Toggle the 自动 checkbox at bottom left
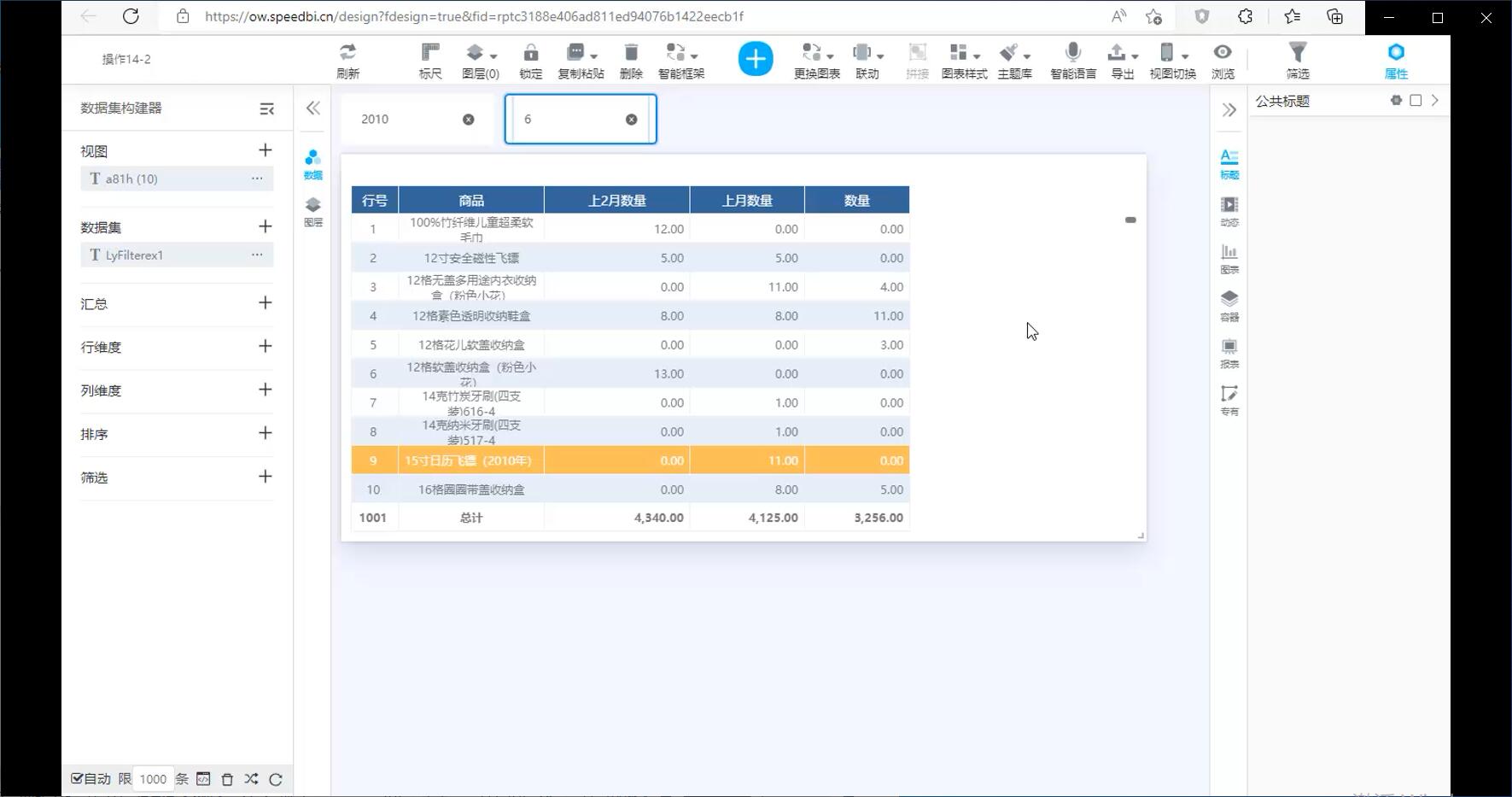 pyautogui.click(x=77, y=778)
